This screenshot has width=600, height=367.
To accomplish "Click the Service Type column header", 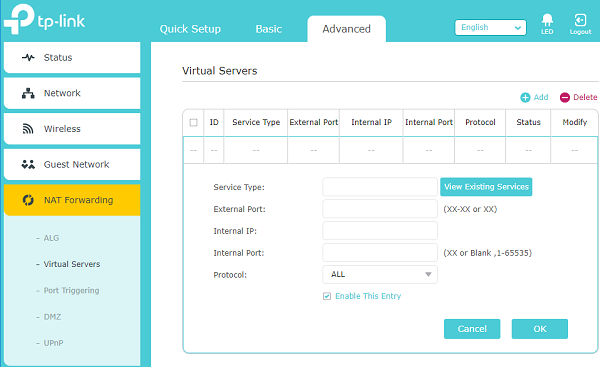I will (256, 122).
